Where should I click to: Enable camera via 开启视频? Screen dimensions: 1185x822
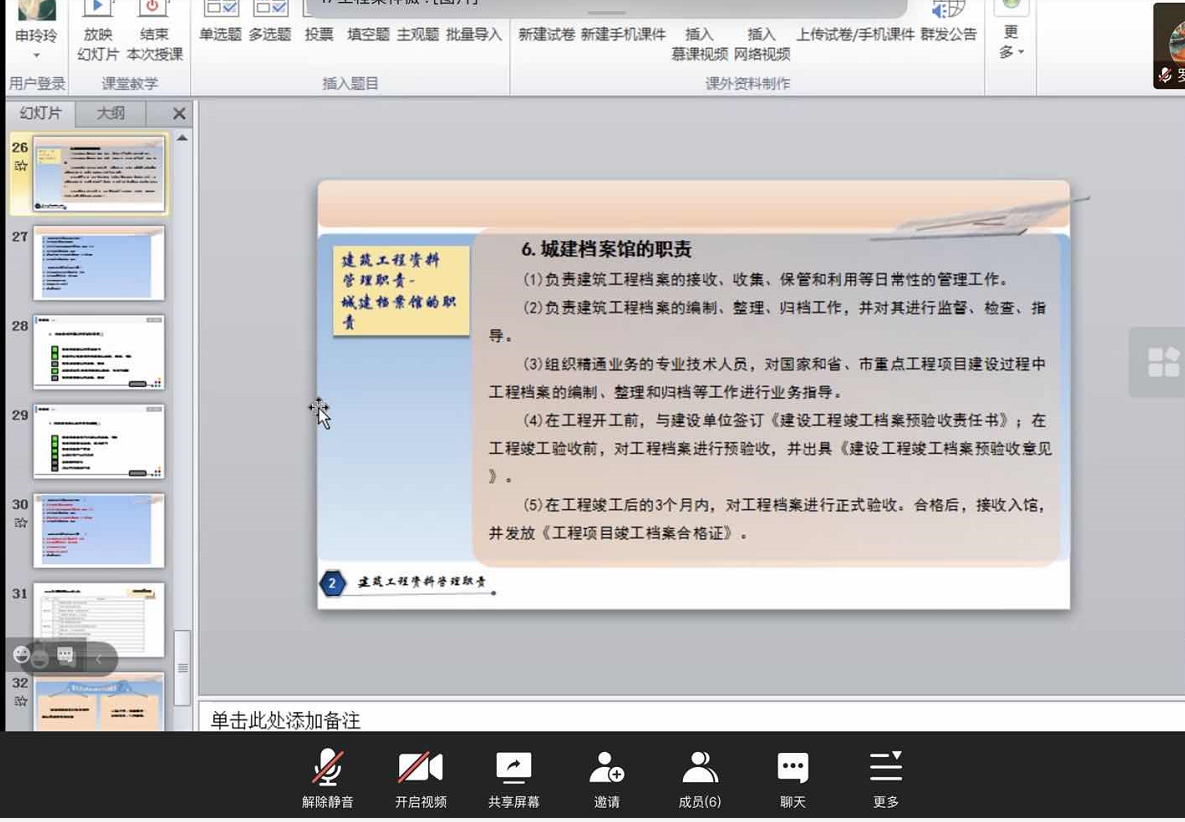point(420,778)
